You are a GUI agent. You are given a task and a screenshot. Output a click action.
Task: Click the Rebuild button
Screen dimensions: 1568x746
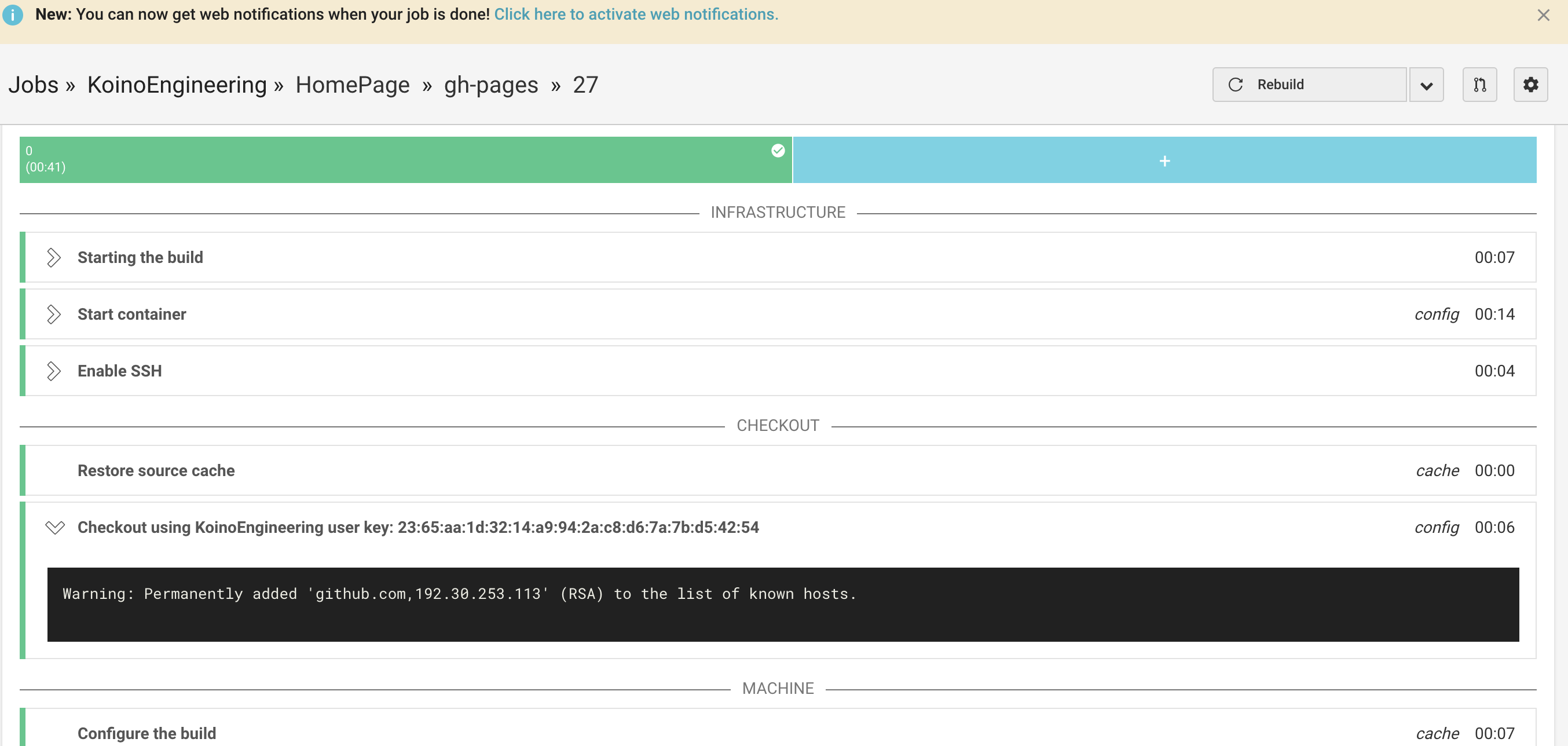coord(1309,85)
